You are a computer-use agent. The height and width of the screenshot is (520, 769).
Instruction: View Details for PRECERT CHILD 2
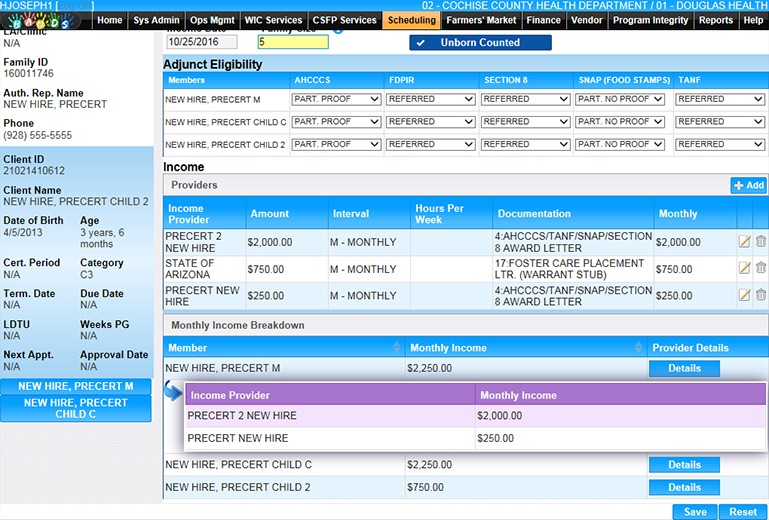point(684,487)
